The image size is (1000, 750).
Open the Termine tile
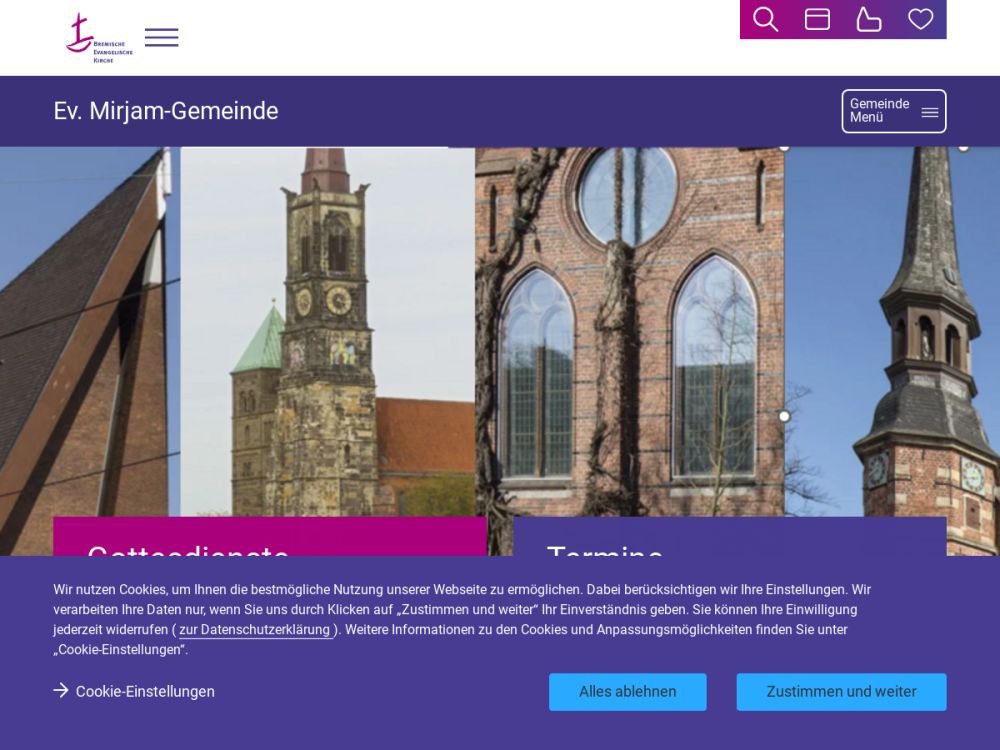click(x=729, y=537)
